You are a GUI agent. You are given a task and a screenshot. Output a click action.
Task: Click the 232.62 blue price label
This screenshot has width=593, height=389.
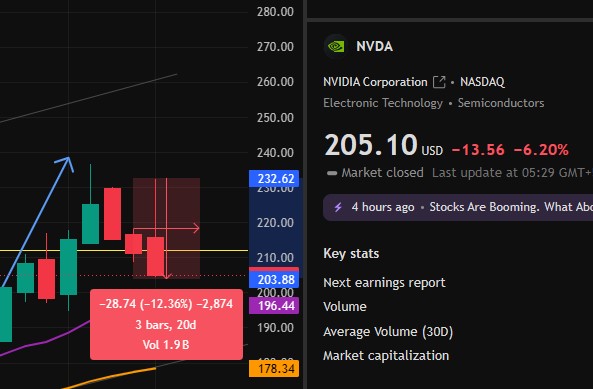point(274,178)
